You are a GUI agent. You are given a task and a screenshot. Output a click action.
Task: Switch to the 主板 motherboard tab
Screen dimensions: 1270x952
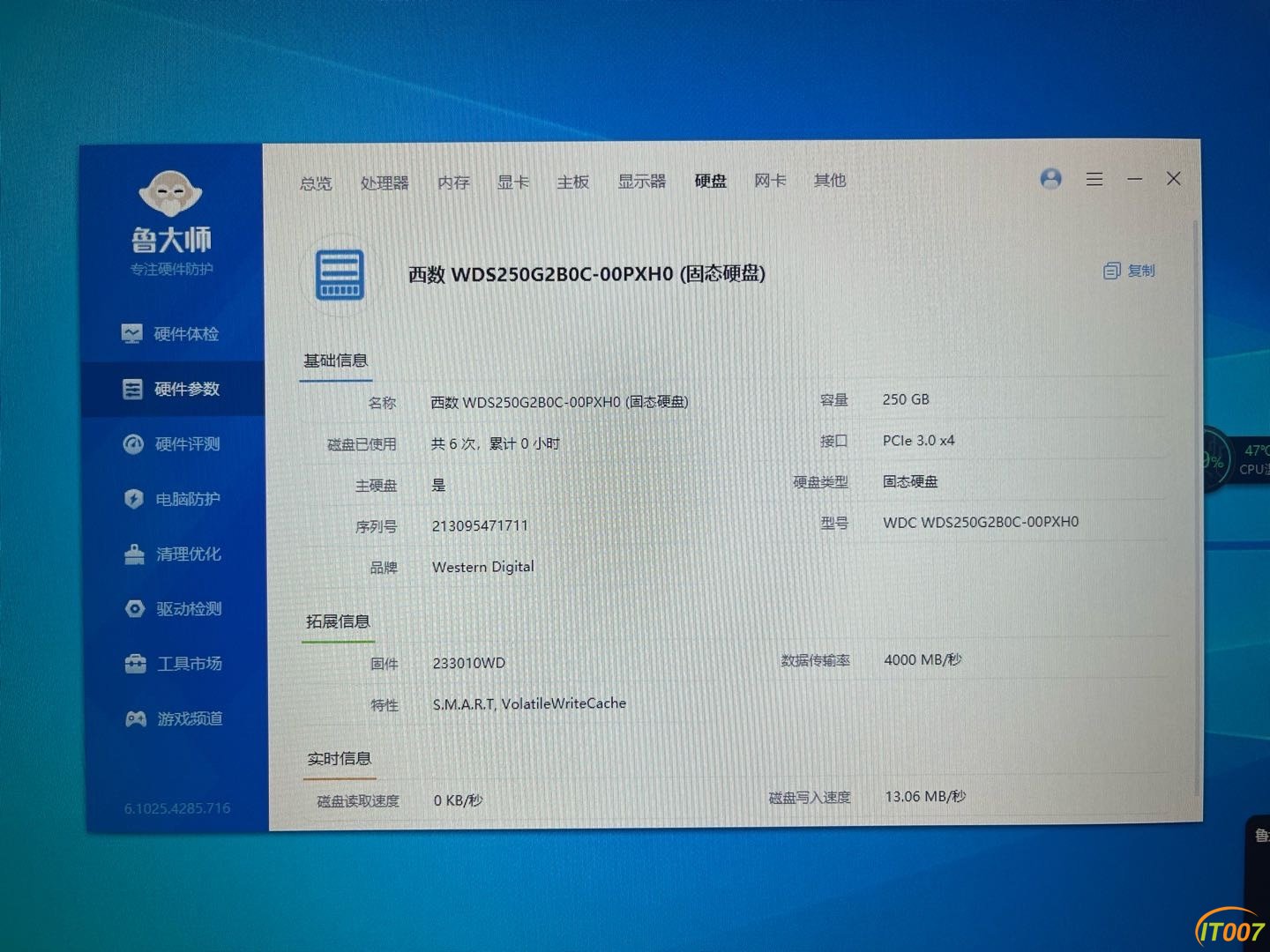tap(572, 182)
